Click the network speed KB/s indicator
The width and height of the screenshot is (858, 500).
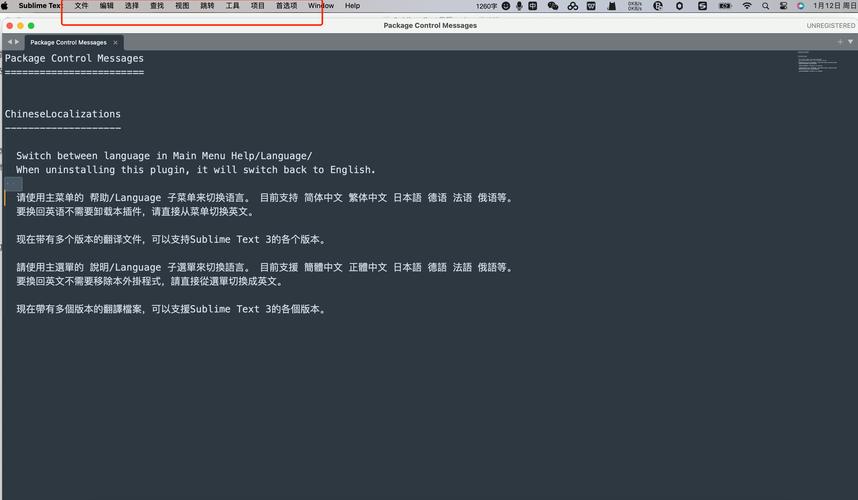[x=635, y=5]
